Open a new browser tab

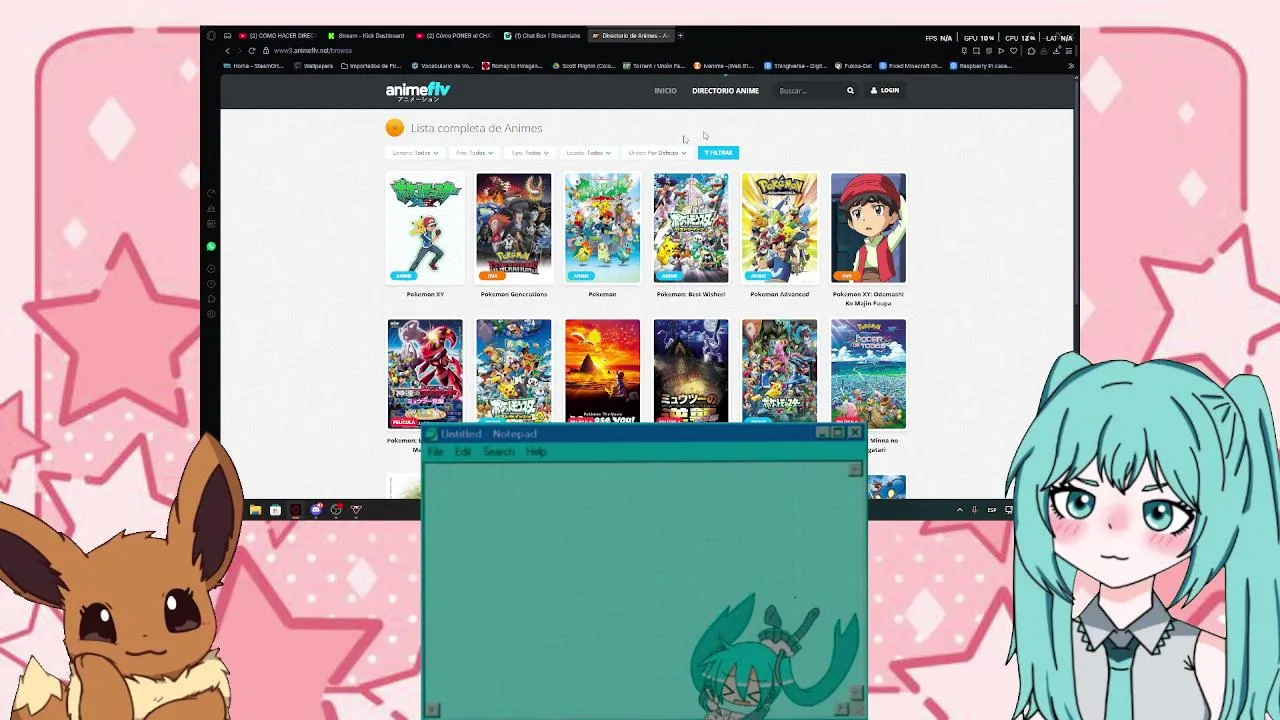680,36
